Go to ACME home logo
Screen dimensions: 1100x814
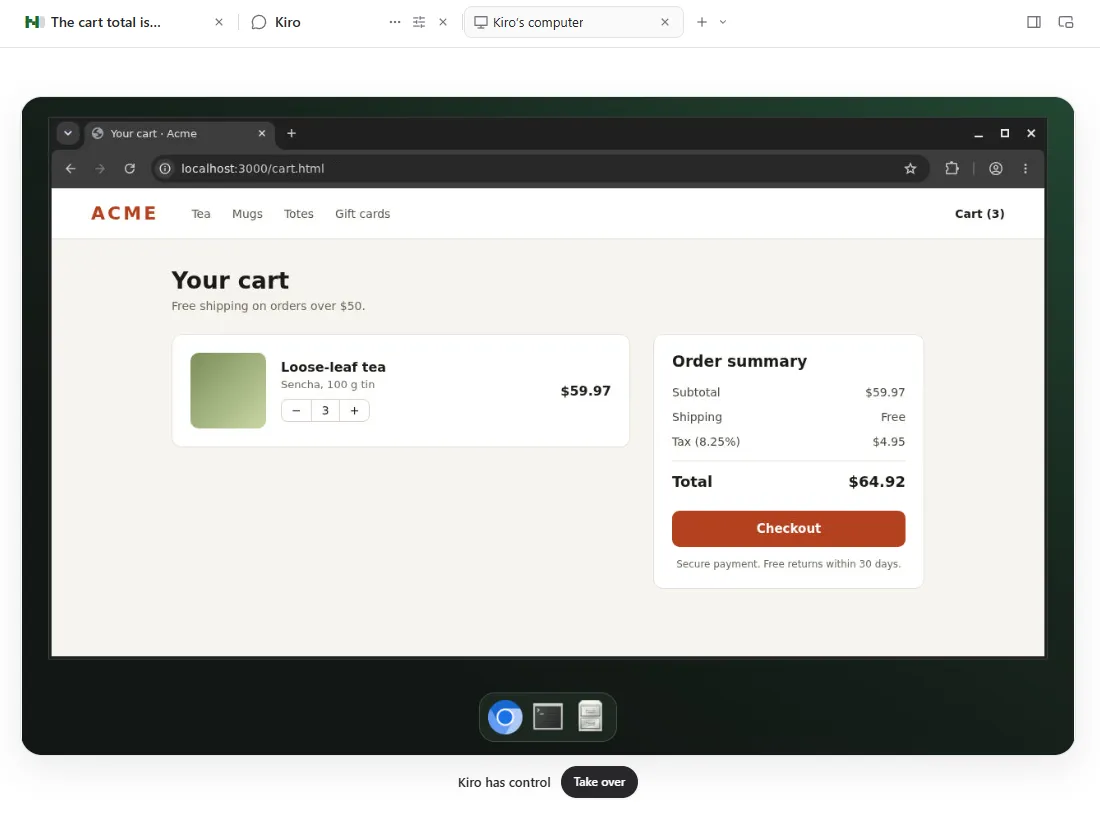pyautogui.click(x=123, y=213)
